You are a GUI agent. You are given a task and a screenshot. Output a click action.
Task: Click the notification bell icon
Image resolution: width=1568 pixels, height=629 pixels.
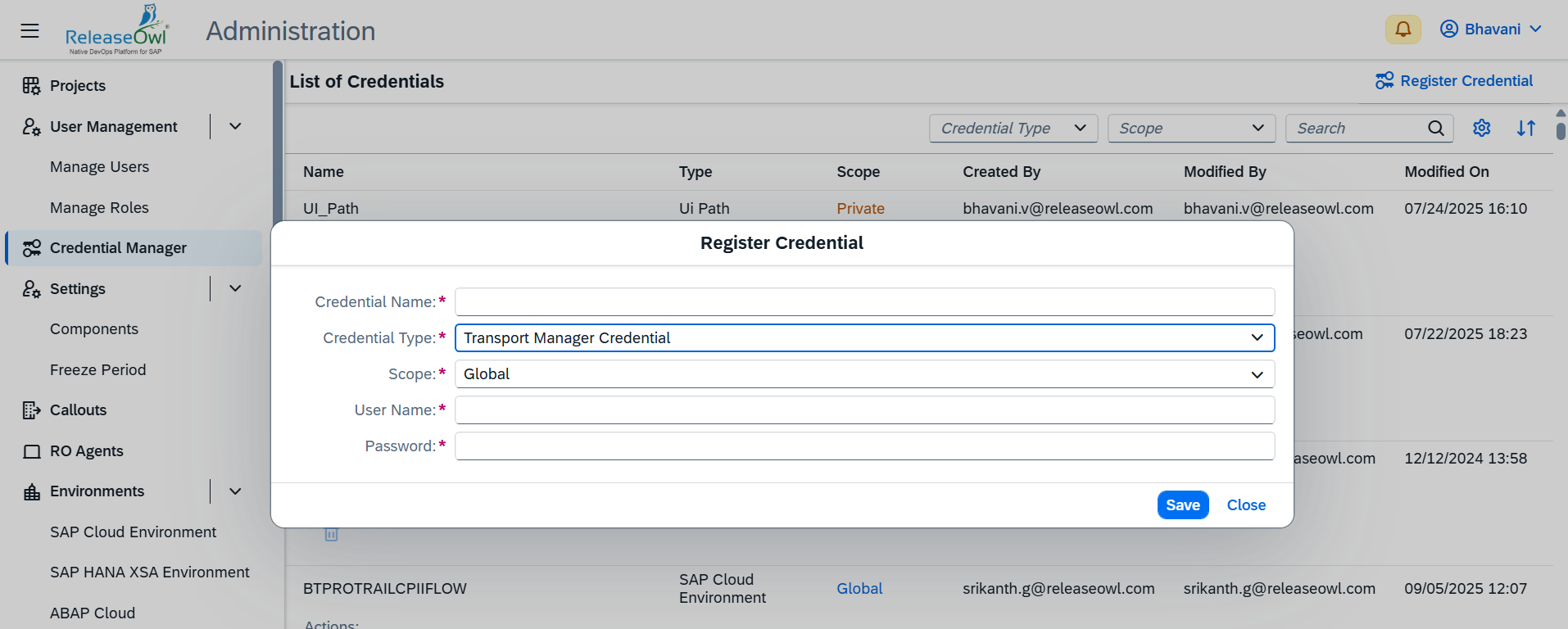click(x=1403, y=29)
